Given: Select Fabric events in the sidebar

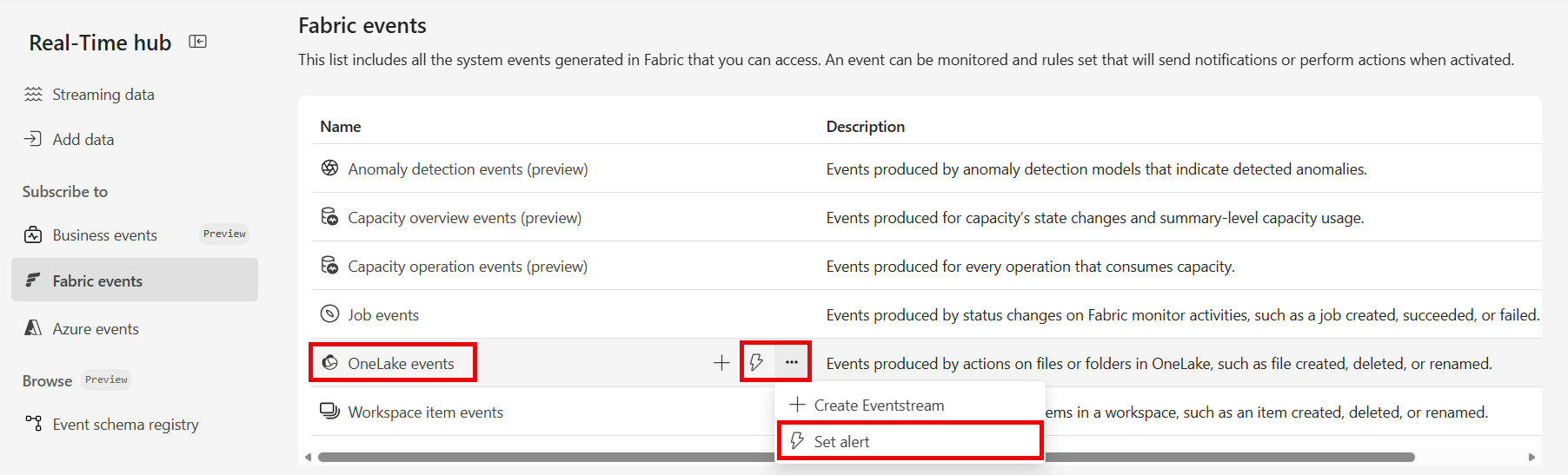Looking at the screenshot, I should (97, 281).
